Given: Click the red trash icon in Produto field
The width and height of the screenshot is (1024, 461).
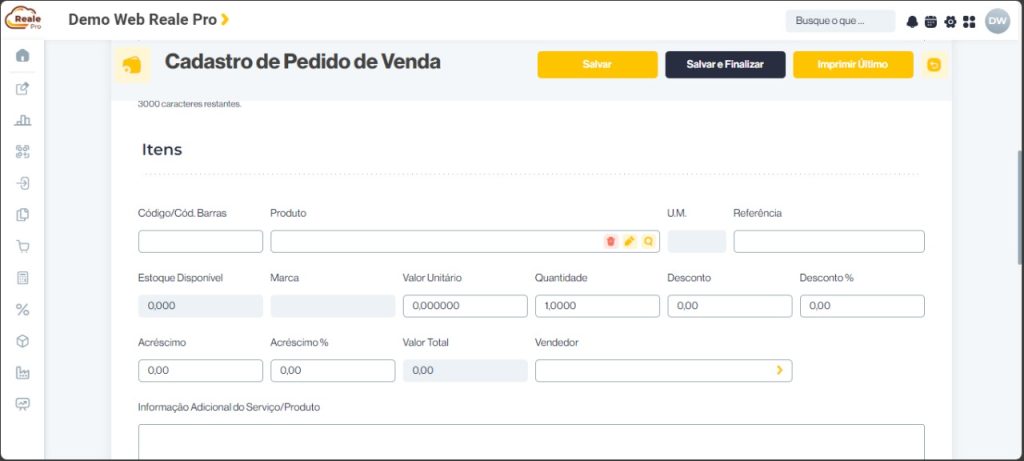Looking at the screenshot, I should click(611, 241).
